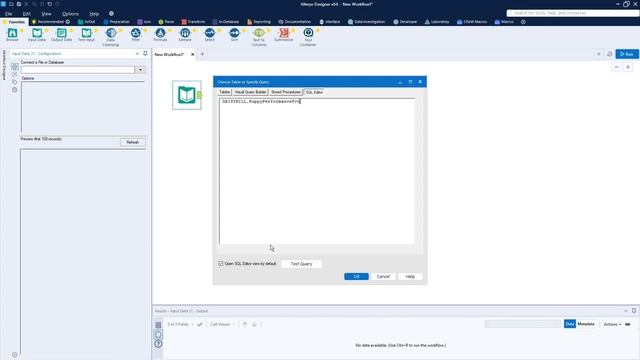Select the Tool Container icon
Screen dimensions: 640x360
308,33
